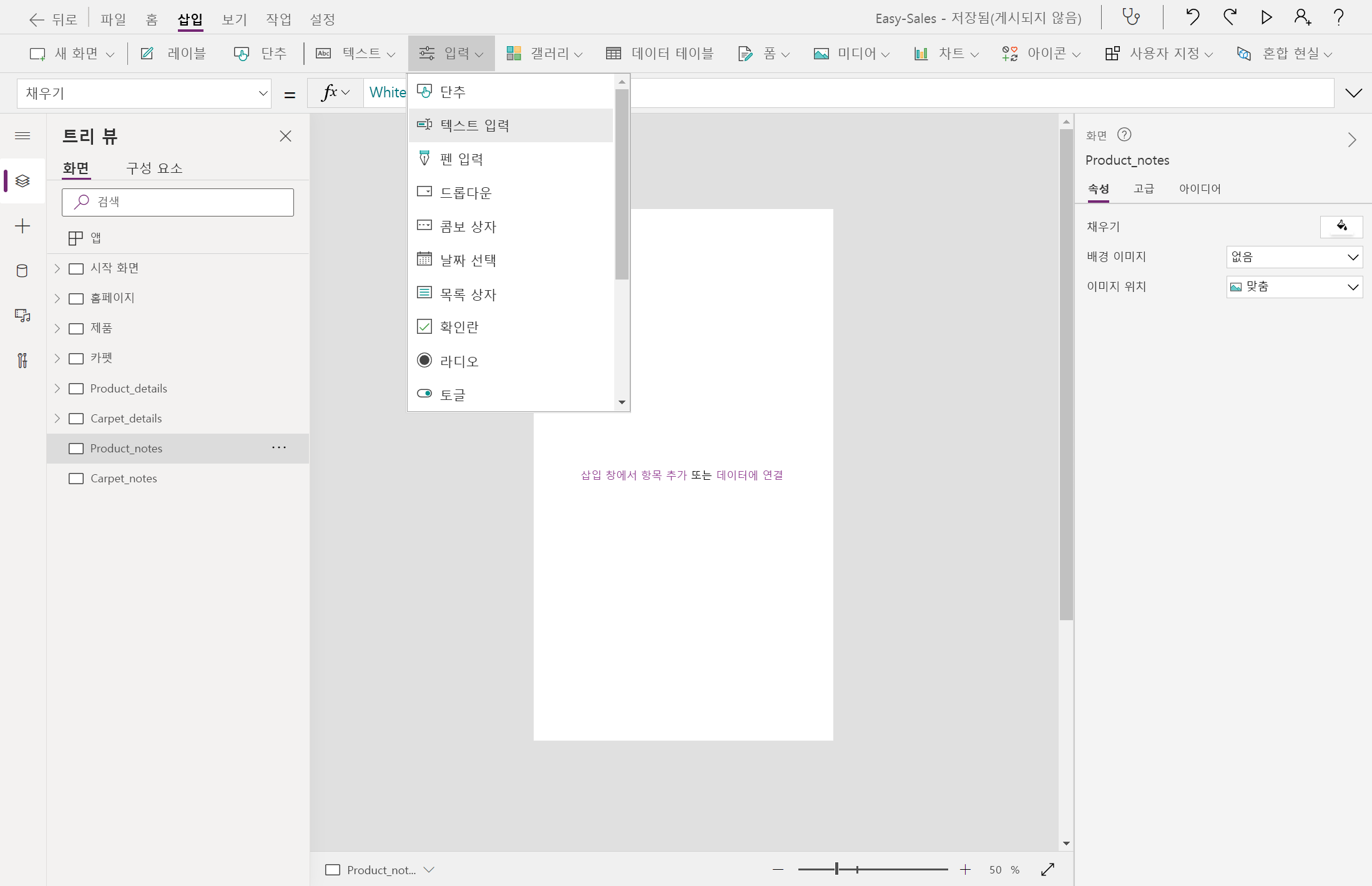Expand the Product_details tree node
This screenshot has height=886, width=1372.
point(57,389)
